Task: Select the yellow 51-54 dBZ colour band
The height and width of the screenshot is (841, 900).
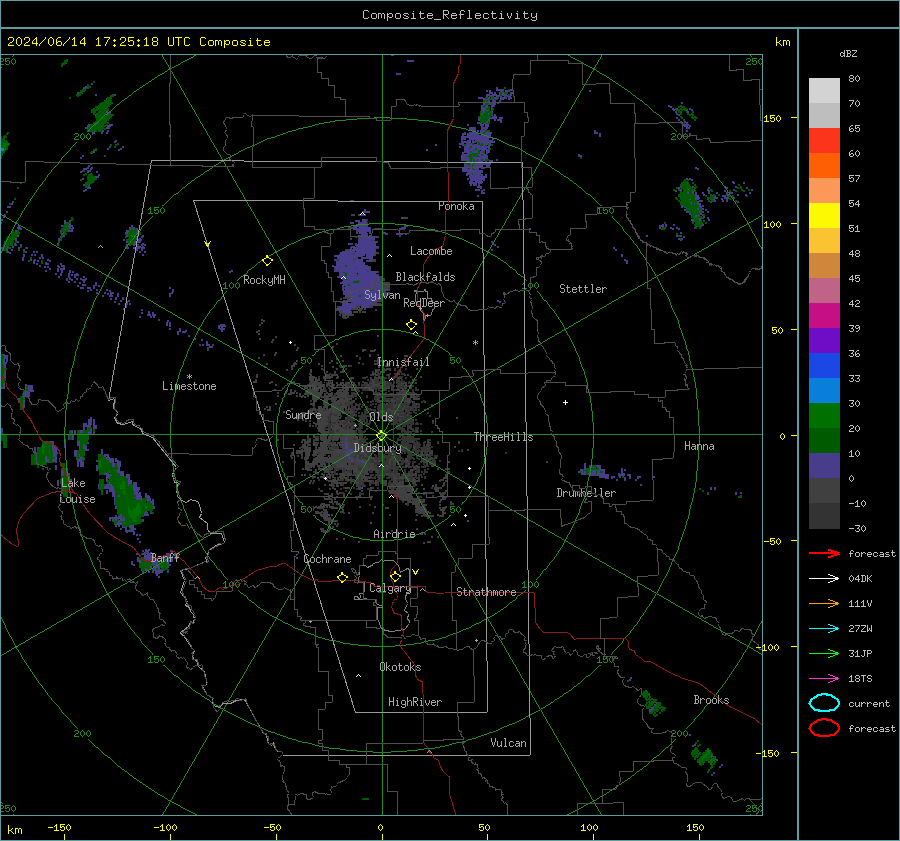Action: [824, 215]
